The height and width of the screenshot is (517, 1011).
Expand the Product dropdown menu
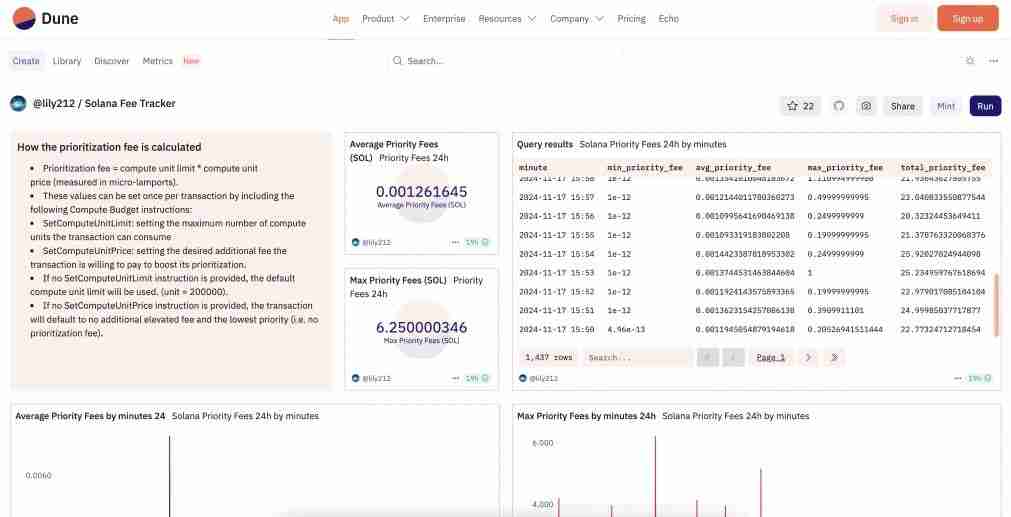pyautogui.click(x=385, y=19)
